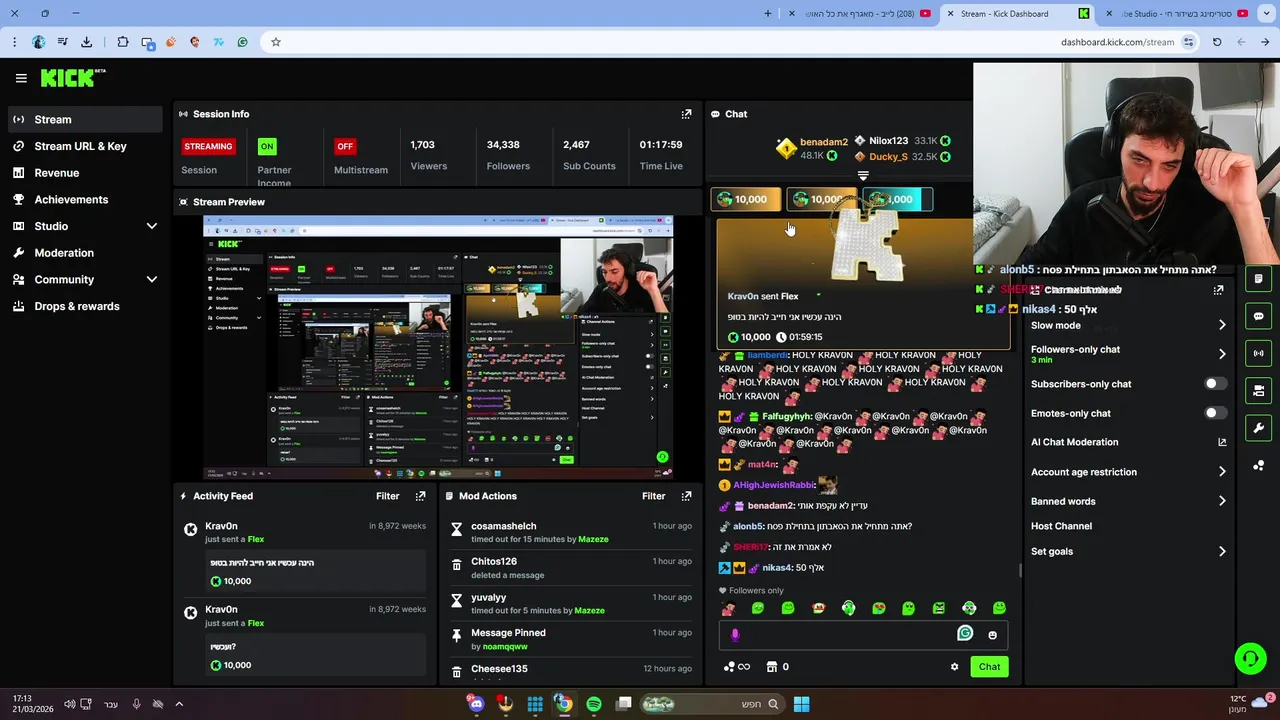Screen dimensions: 1280x720
Task: Open Account age restriction options
Action: pos(1128,472)
